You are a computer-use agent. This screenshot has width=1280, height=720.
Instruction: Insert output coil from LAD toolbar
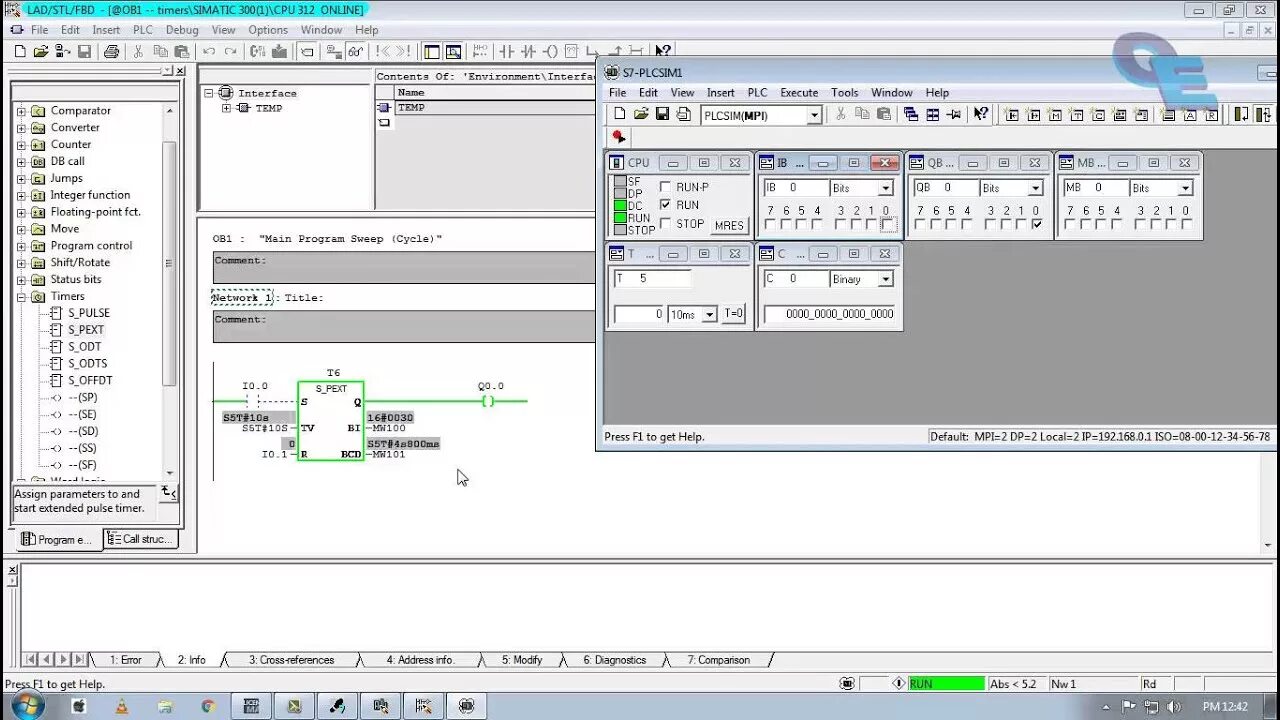[551, 51]
